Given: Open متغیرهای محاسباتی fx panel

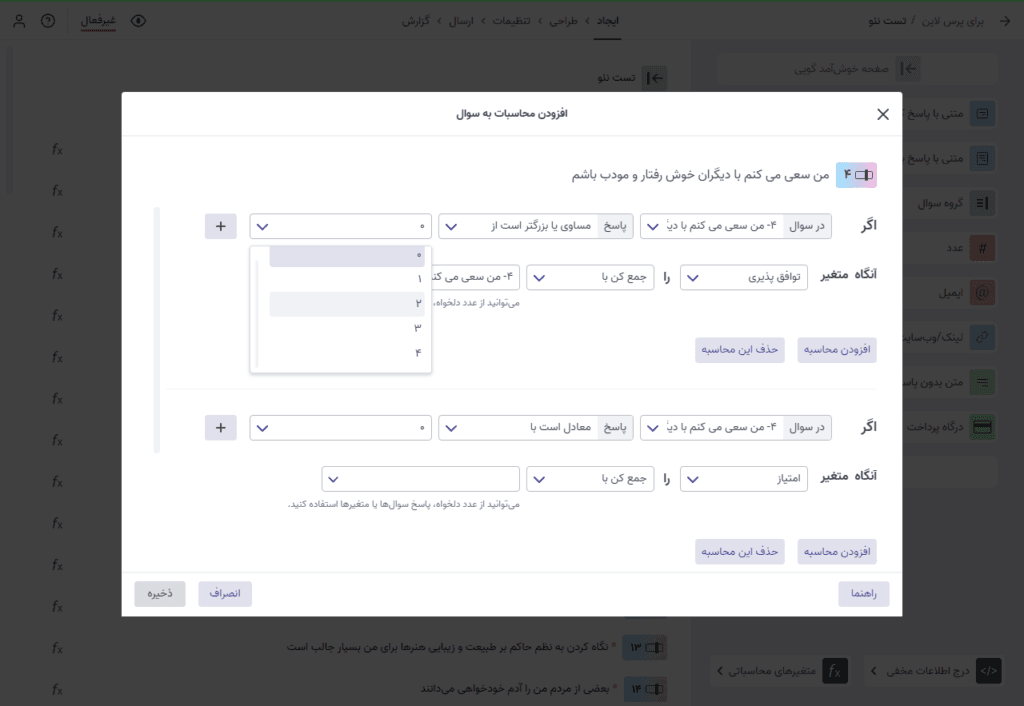Looking at the screenshot, I should tap(835, 671).
